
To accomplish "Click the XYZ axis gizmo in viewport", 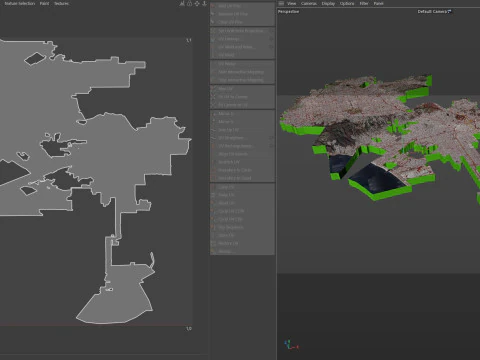I will click(x=291, y=345).
